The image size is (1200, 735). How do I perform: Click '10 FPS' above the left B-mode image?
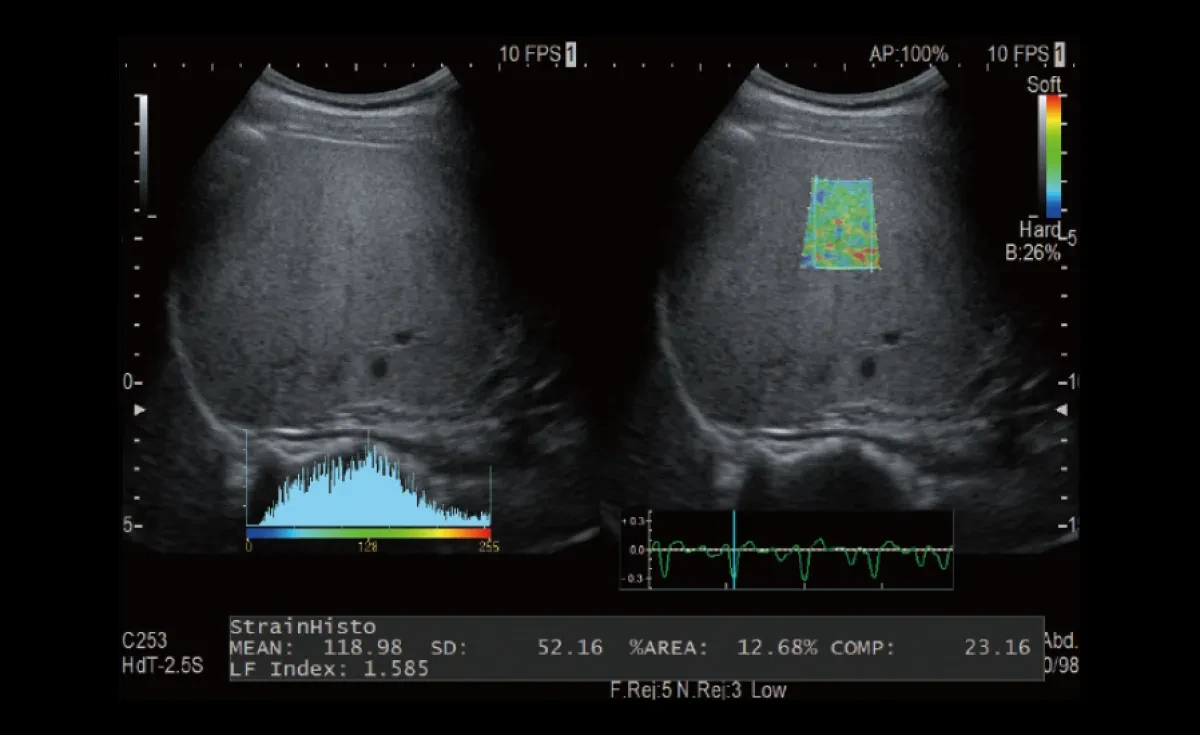click(530, 54)
